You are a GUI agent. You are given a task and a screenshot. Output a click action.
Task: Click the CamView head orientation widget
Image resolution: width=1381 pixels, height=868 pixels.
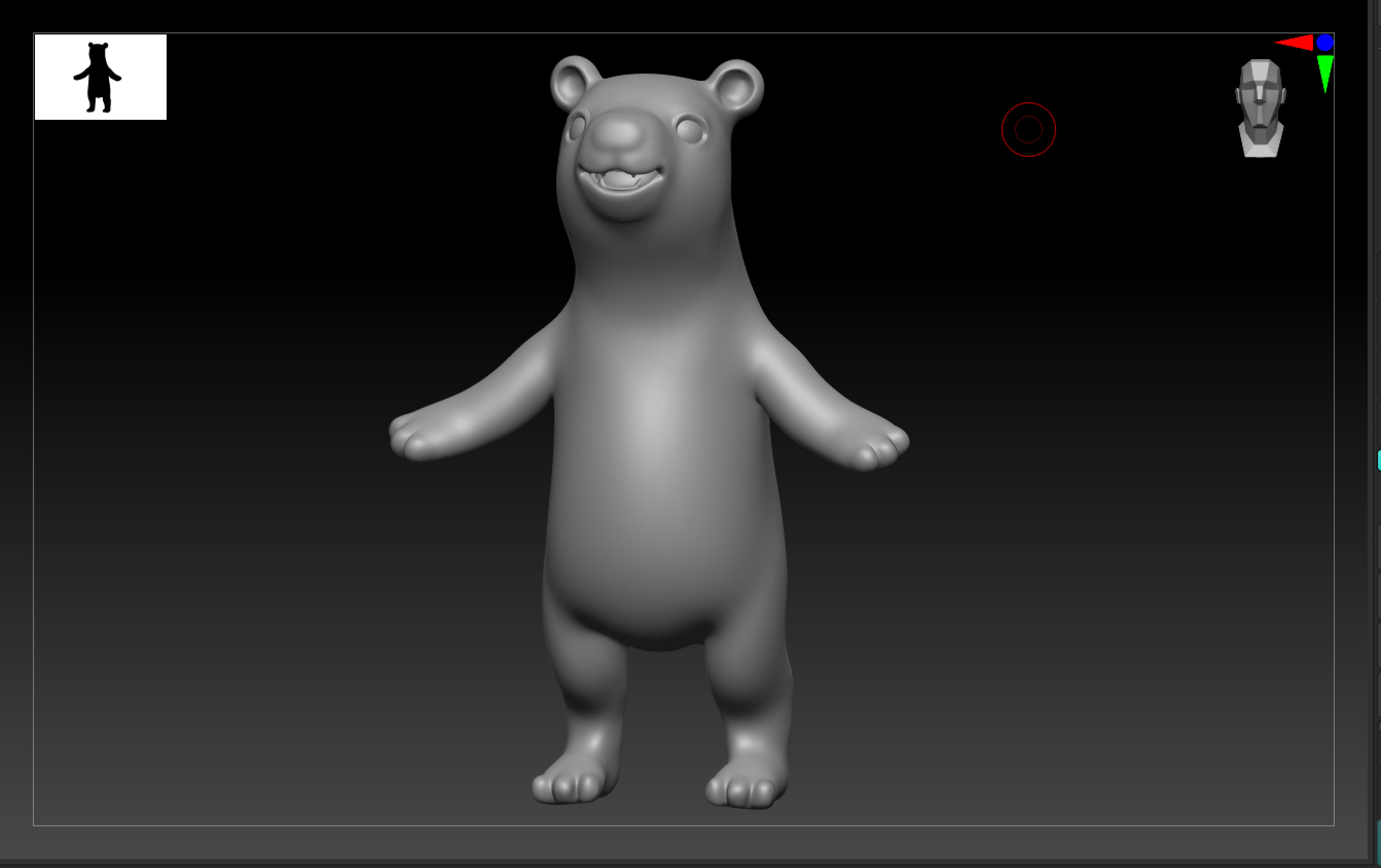tap(1260, 108)
